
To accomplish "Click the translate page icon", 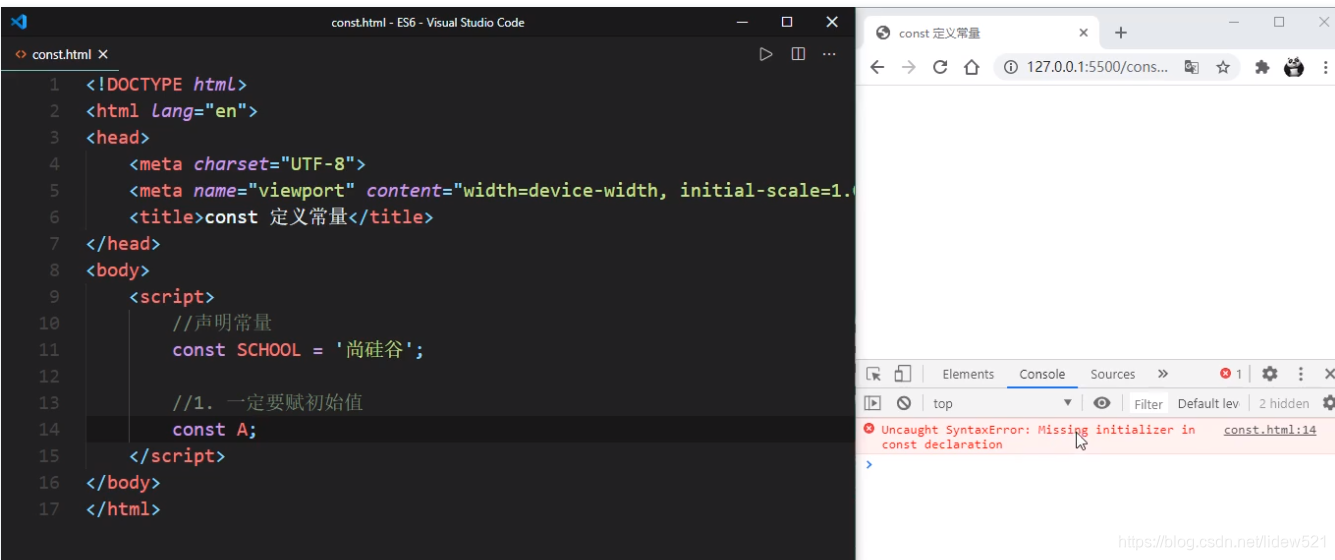I will coord(1191,67).
